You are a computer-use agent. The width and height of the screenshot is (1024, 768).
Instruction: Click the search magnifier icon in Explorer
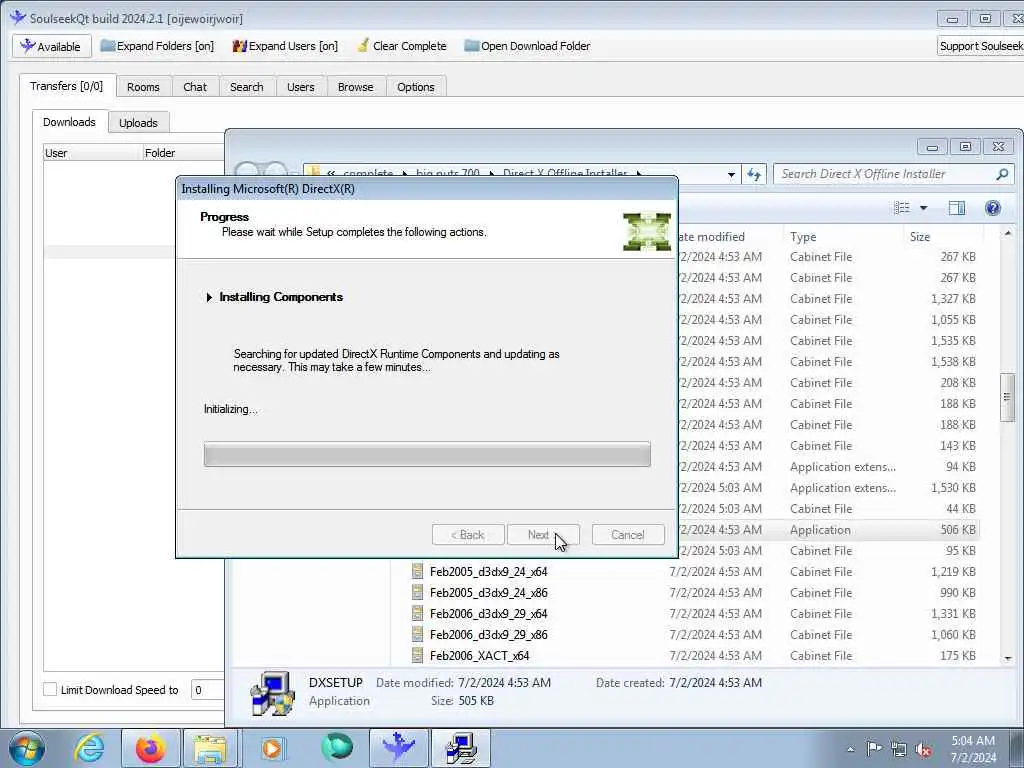[1002, 174]
